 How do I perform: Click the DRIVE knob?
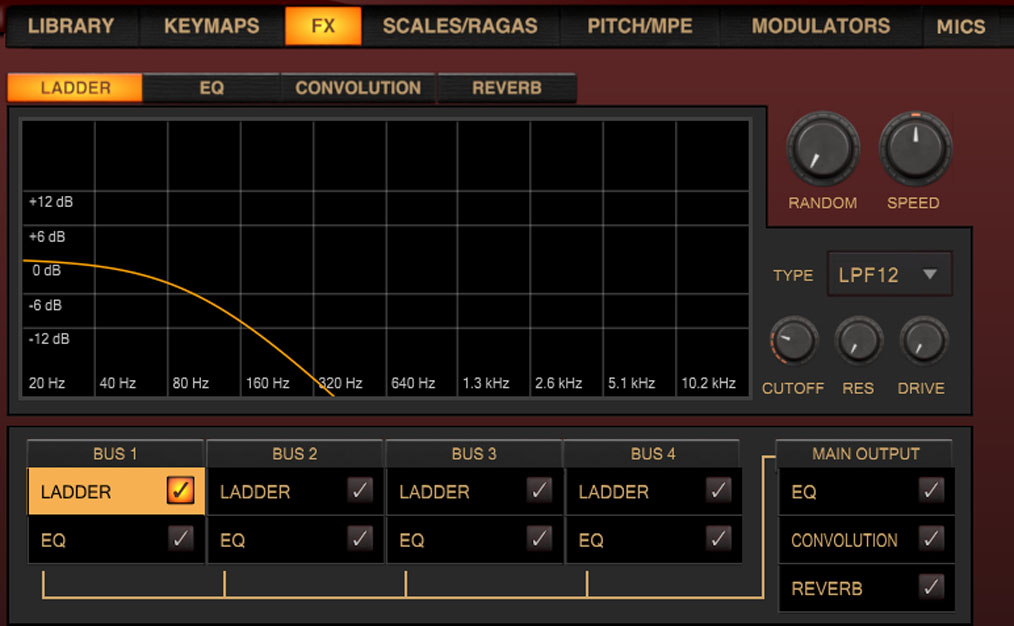coord(923,341)
